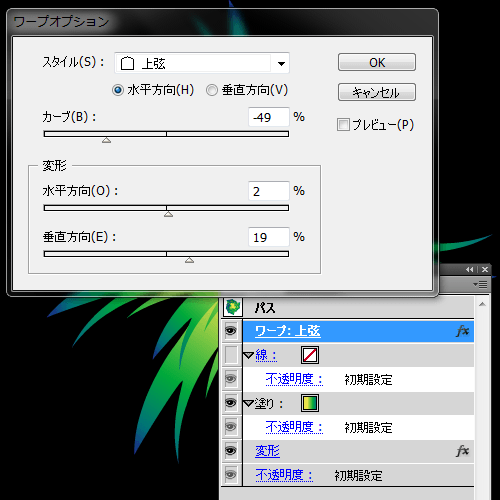This screenshot has width=500, height=500.
Task: Click the 上弦 arc style icon
Action: click(x=127, y=63)
